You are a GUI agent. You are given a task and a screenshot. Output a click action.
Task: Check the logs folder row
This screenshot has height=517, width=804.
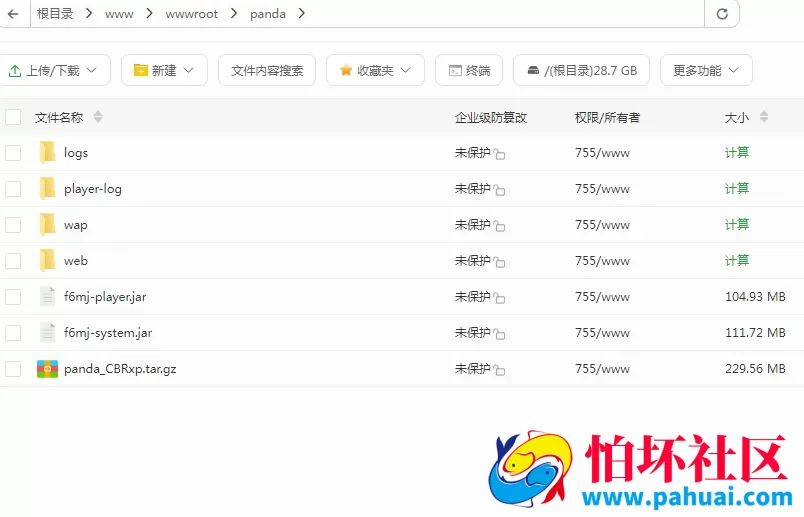point(13,152)
